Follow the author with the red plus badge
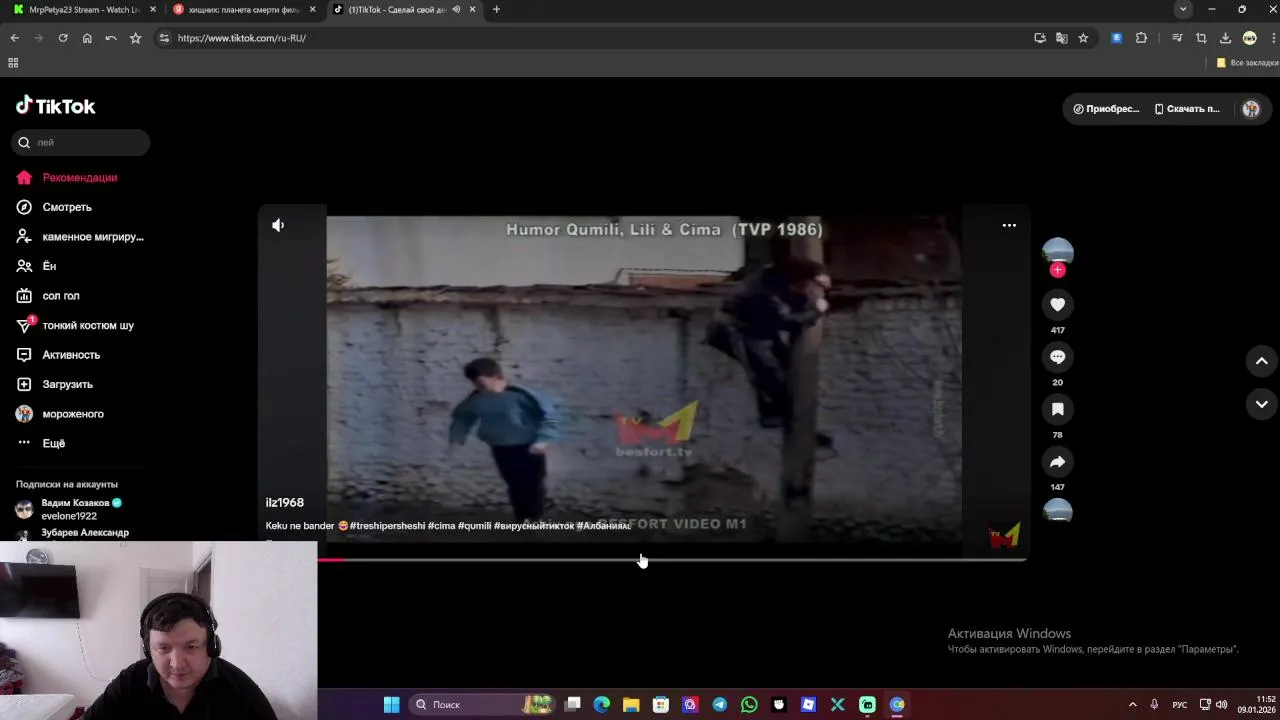 pyautogui.click(x=1057, y=270)
